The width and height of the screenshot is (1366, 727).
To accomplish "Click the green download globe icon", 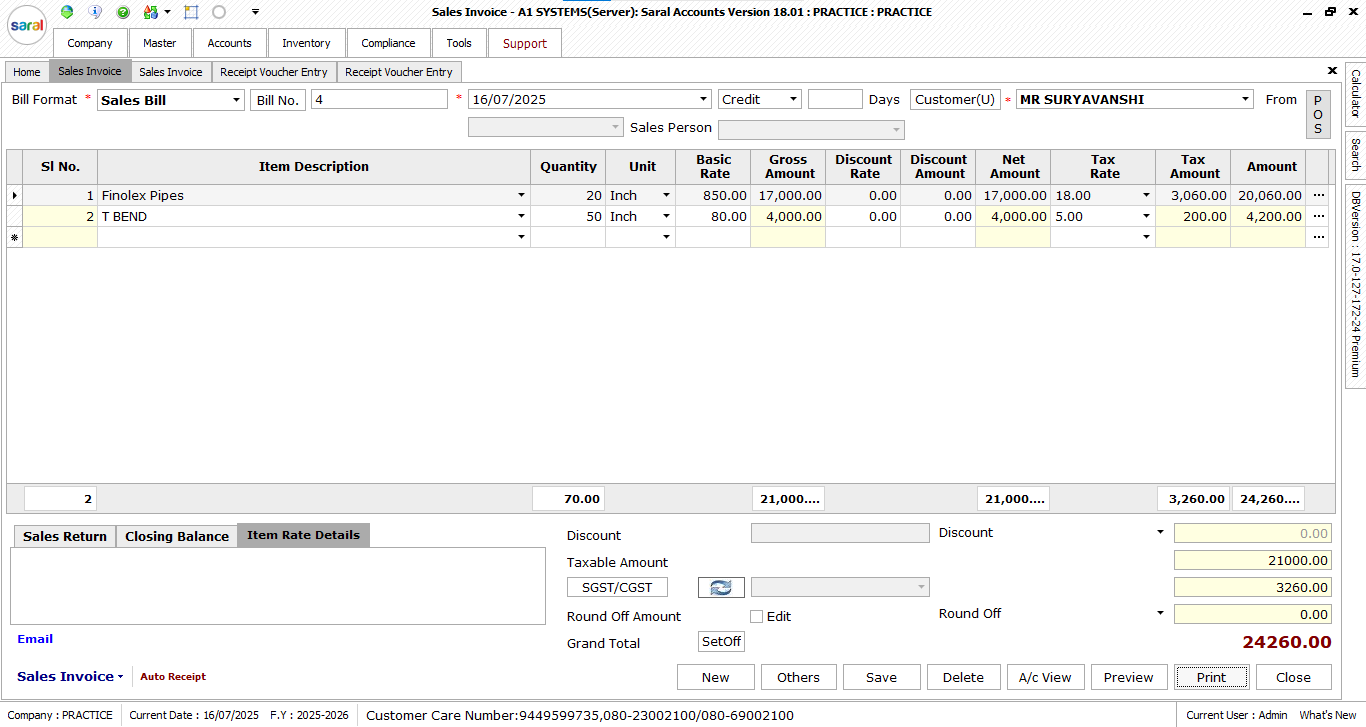I will [x=67, y=12].
